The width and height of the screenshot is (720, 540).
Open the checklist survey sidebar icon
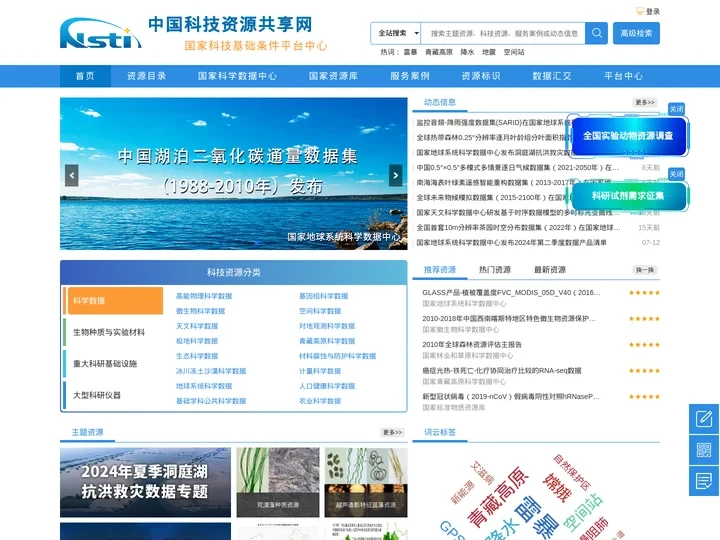[x=704, y=481]
